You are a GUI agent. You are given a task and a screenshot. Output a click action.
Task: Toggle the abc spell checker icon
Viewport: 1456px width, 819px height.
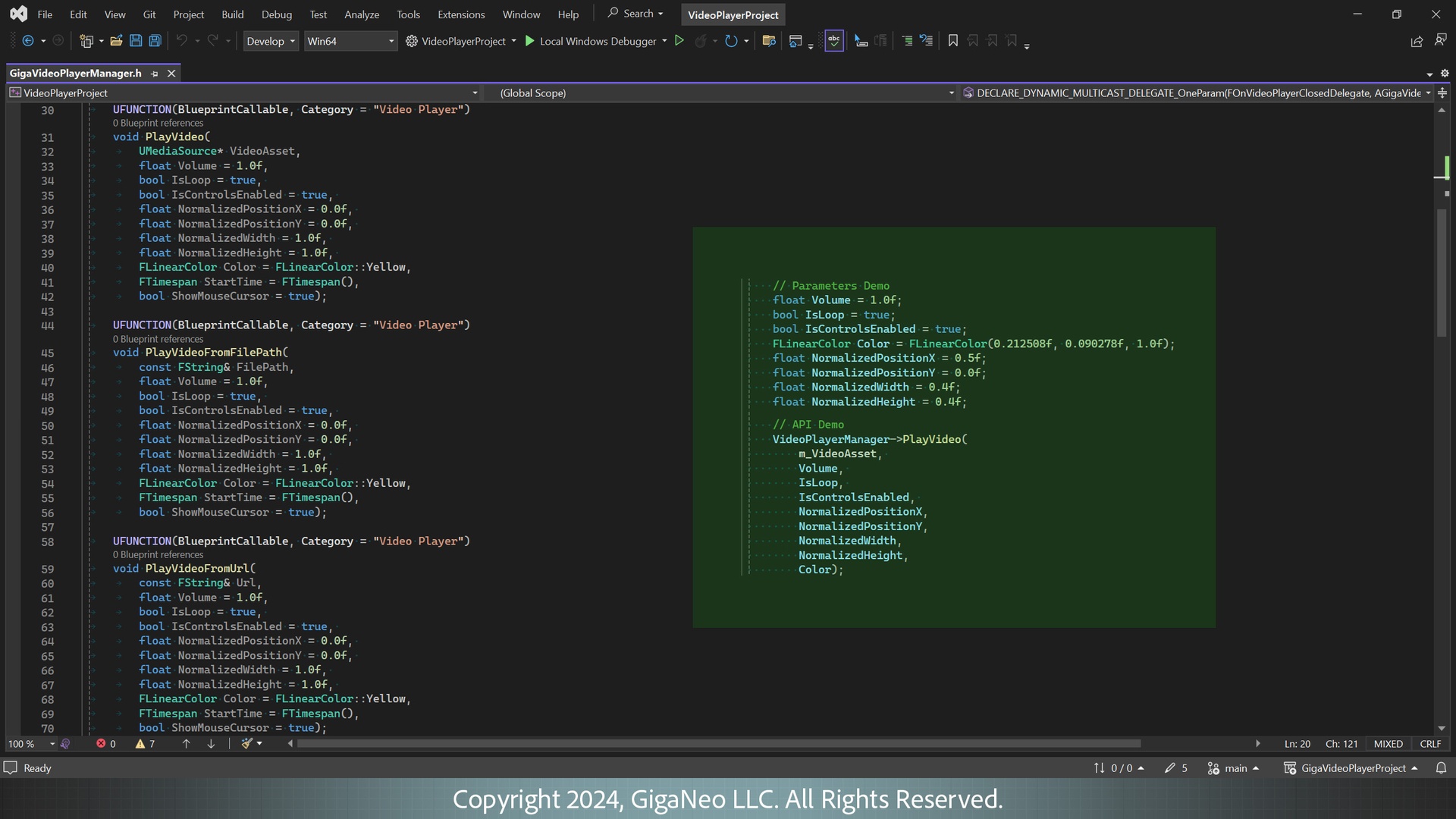point(834,41)
